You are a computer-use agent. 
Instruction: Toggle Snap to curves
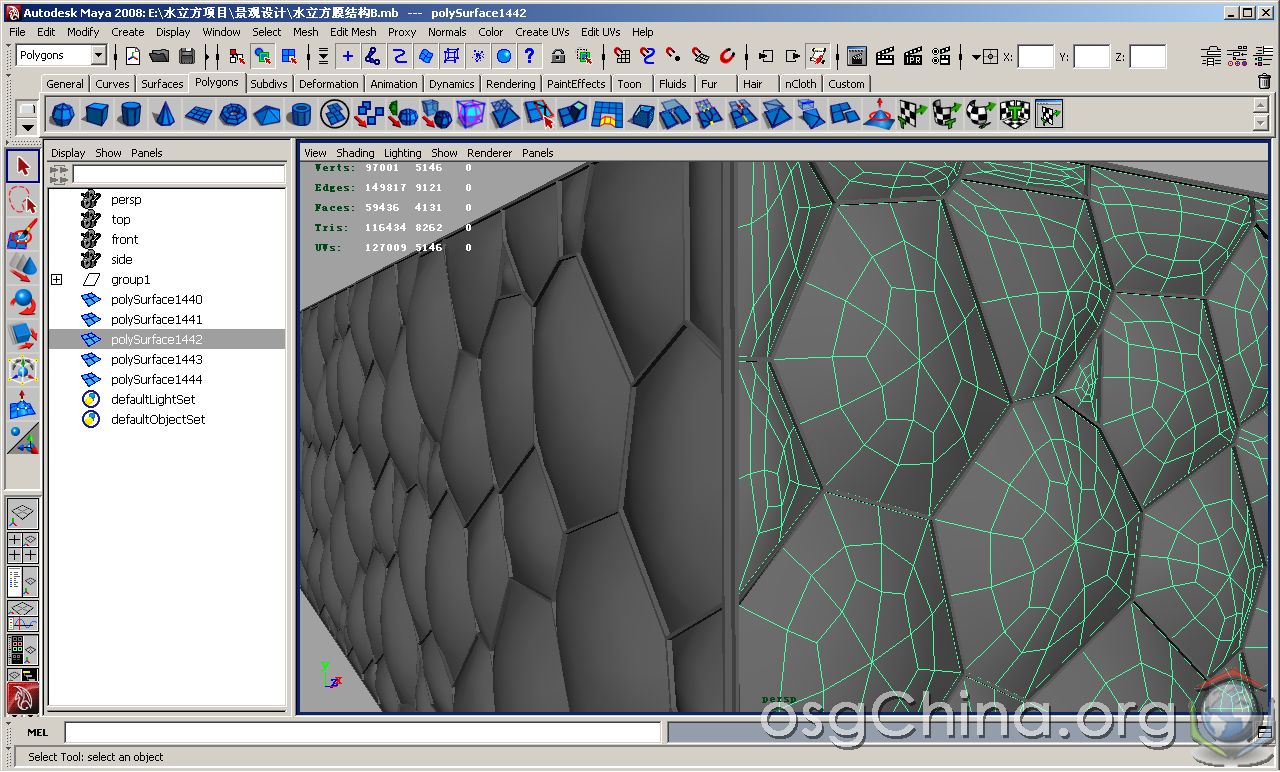point(648,56)
